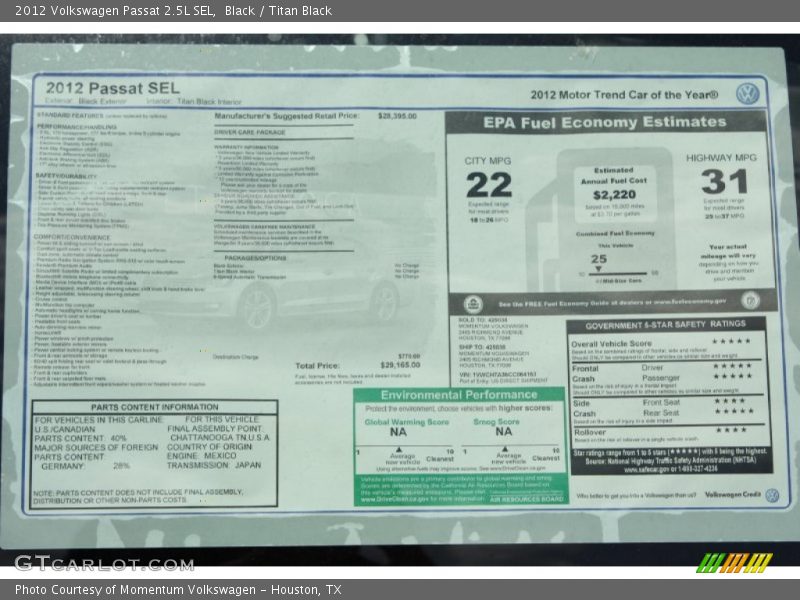Image resolution: width=800 pixels, height=600 pixels.
Task: Click the colored stripes logo in corner
Action: point(734,563)
